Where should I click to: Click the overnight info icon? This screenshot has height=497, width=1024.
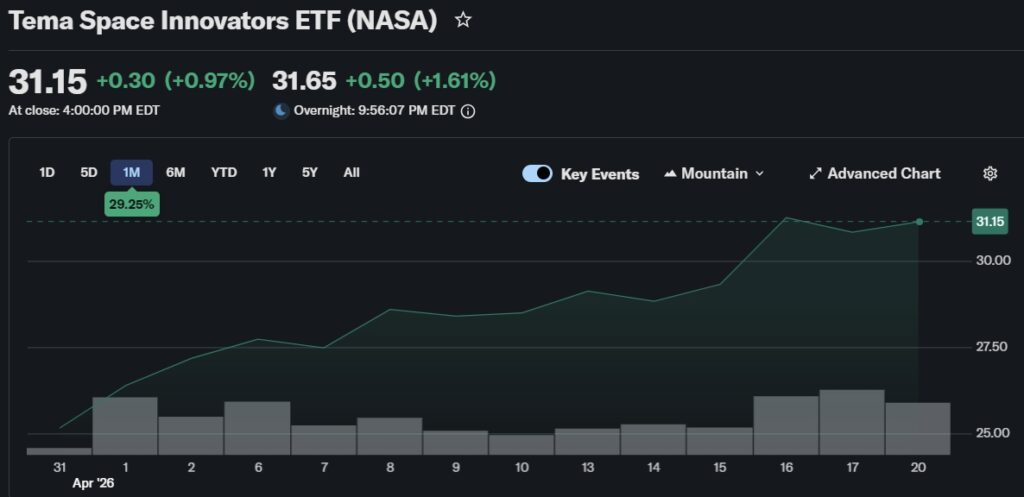pyautogui.click(x=468, y=110)
